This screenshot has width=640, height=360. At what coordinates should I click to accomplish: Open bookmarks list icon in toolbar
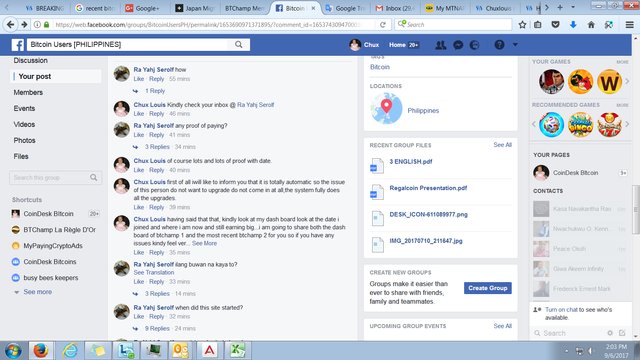[538, 24]
